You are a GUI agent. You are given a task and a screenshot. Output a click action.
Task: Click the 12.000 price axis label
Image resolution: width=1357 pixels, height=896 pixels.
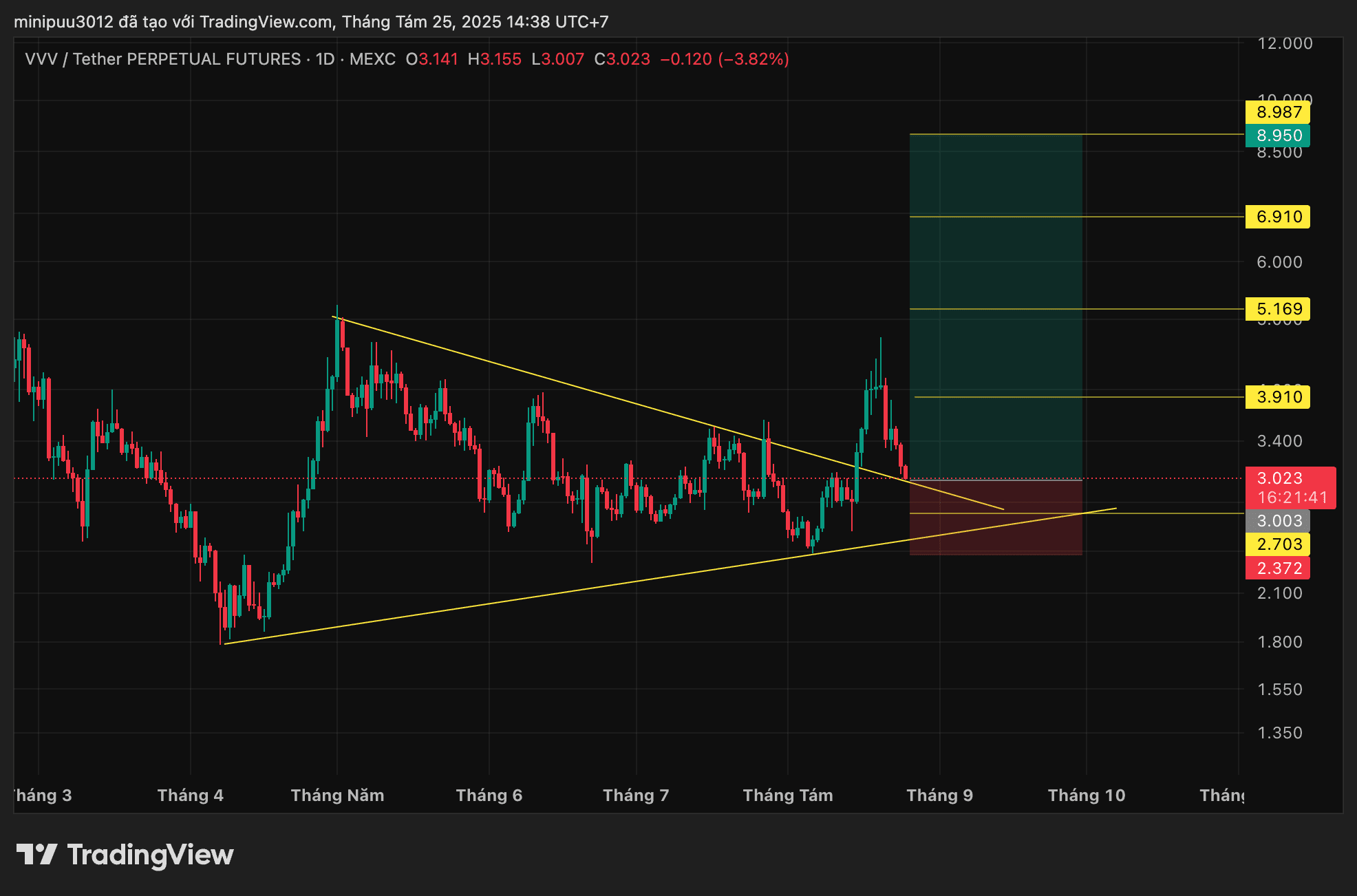point(1284,43)
